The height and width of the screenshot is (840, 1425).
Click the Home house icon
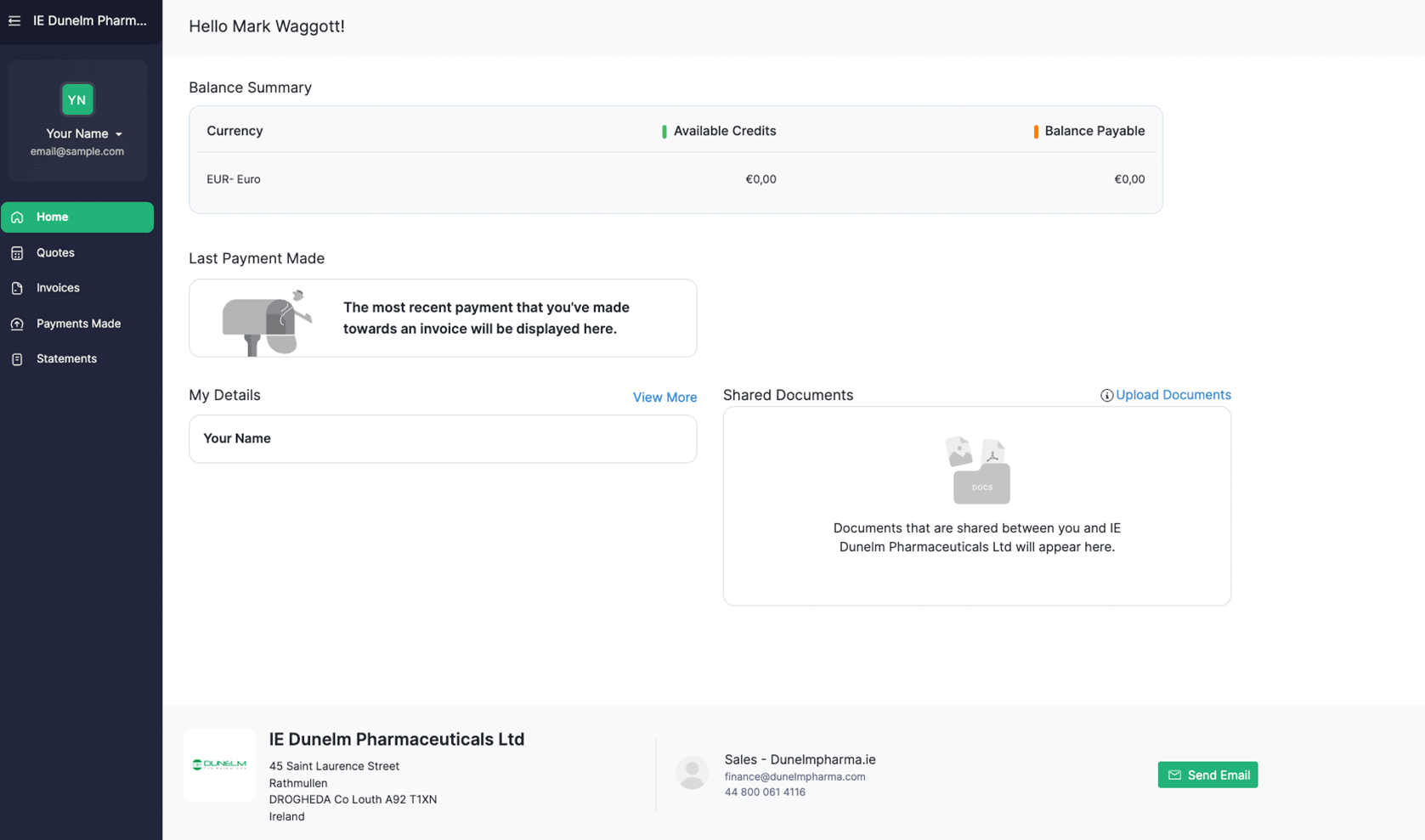pyautogui.click(x=17, y=217)
